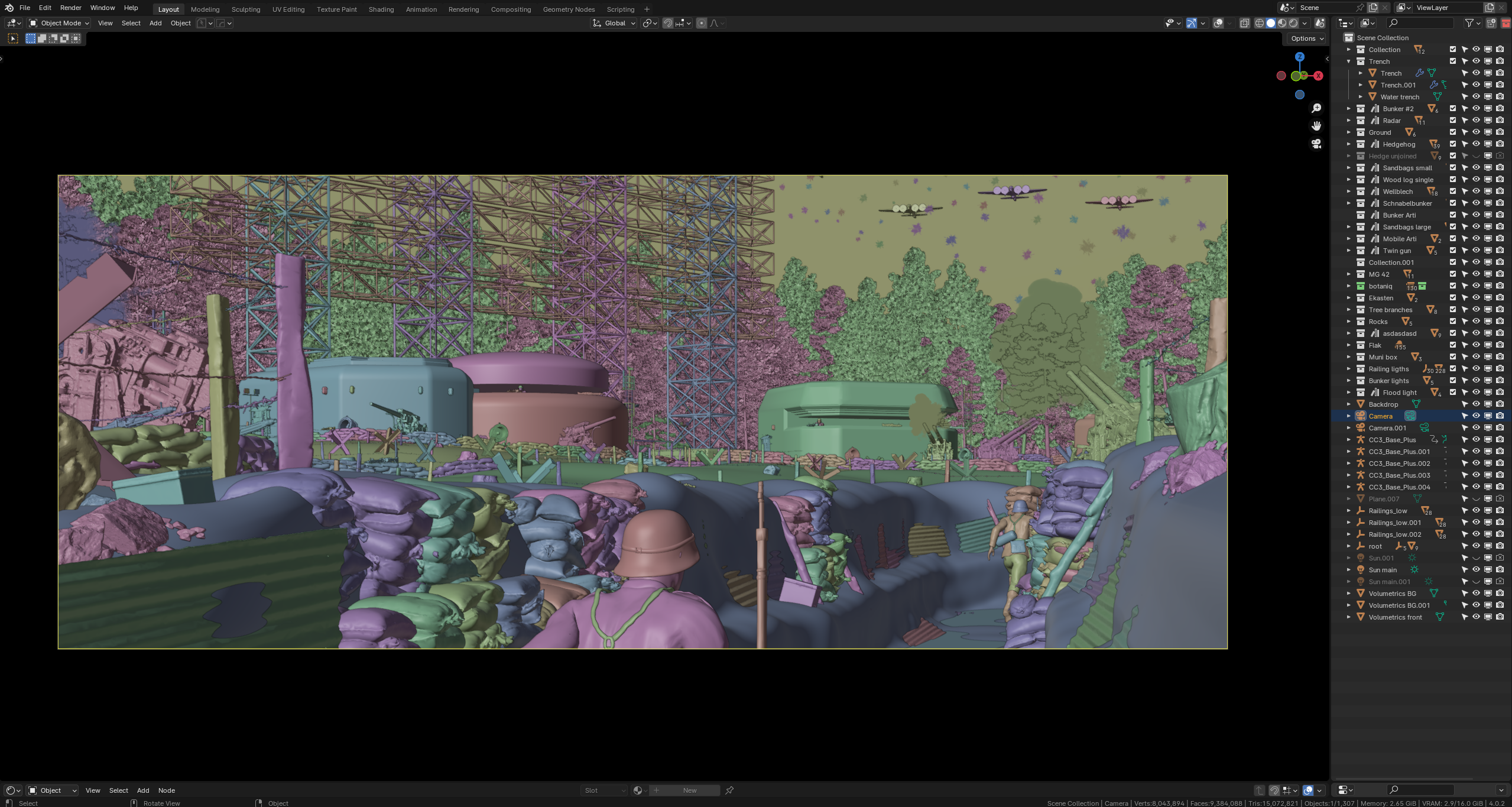Screen dimensions: 1512x807
Task: Open the Render menu
Action: (70, 8)
